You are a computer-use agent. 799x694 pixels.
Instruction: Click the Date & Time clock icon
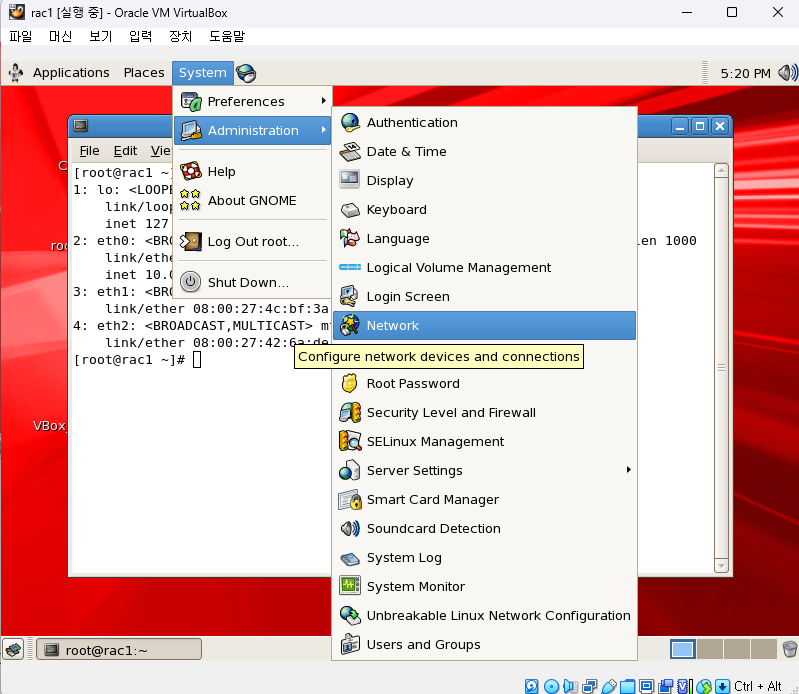point(350,151)
